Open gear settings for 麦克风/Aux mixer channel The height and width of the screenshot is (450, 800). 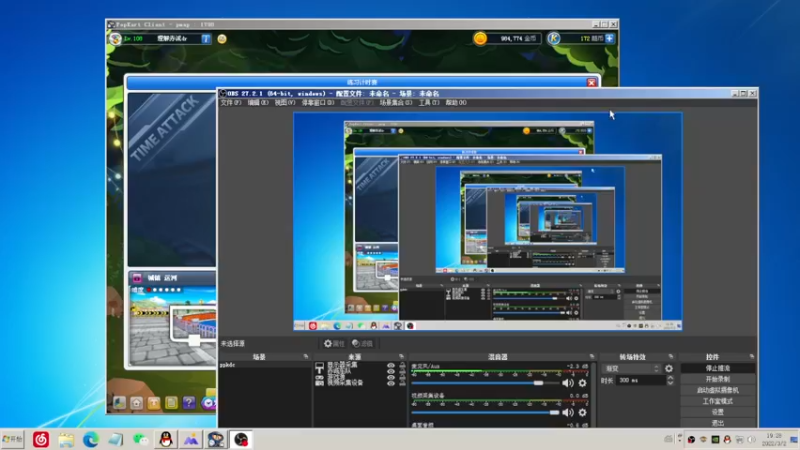tap(582, 383)
